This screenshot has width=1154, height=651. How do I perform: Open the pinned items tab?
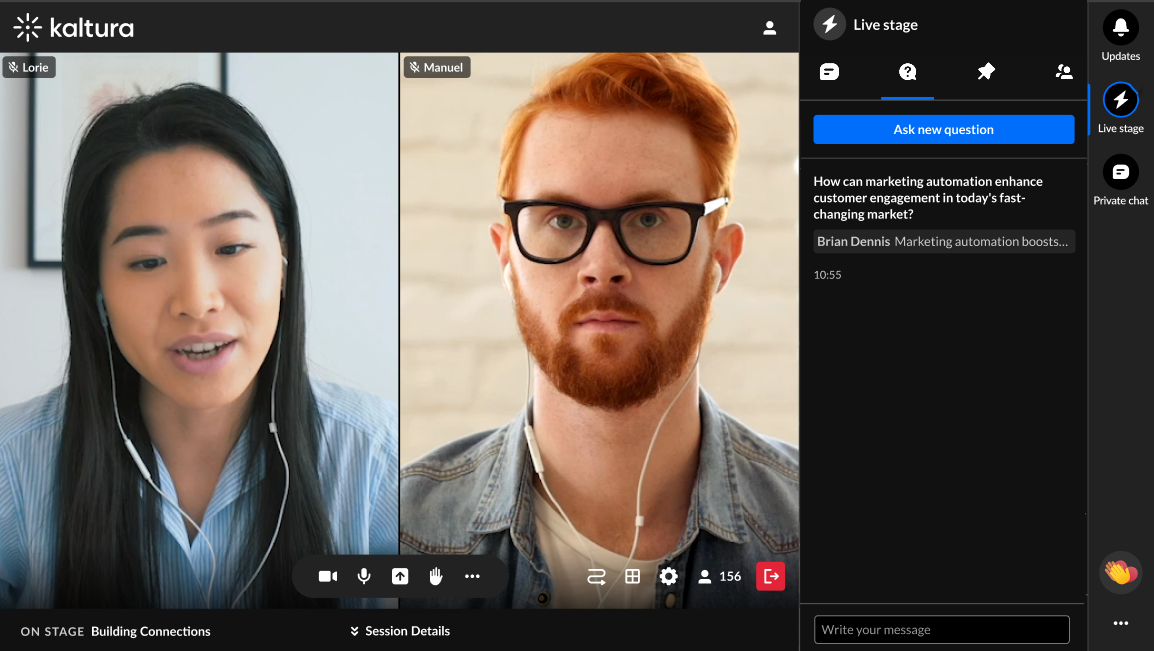tap(985, 71)
